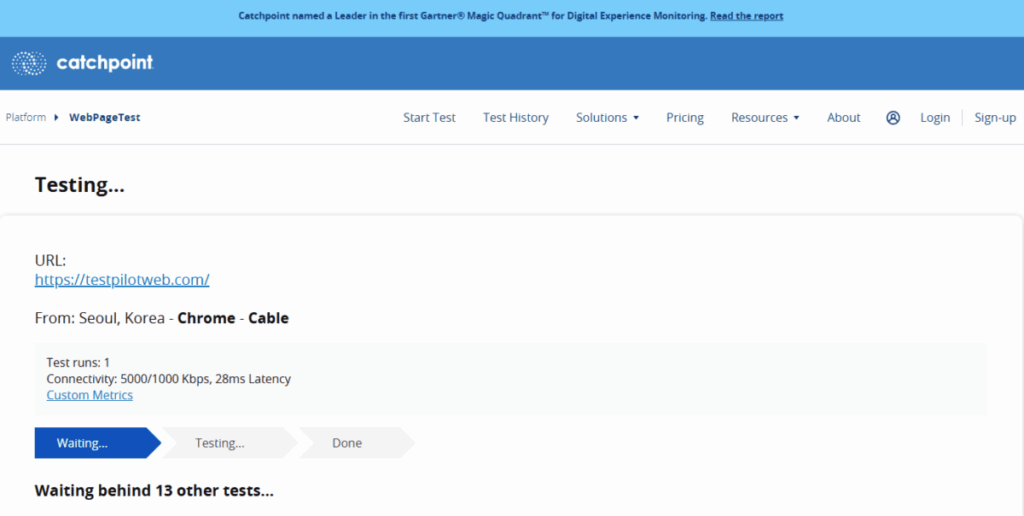
Task: Open the Pricing page
Action: [685, 118]
